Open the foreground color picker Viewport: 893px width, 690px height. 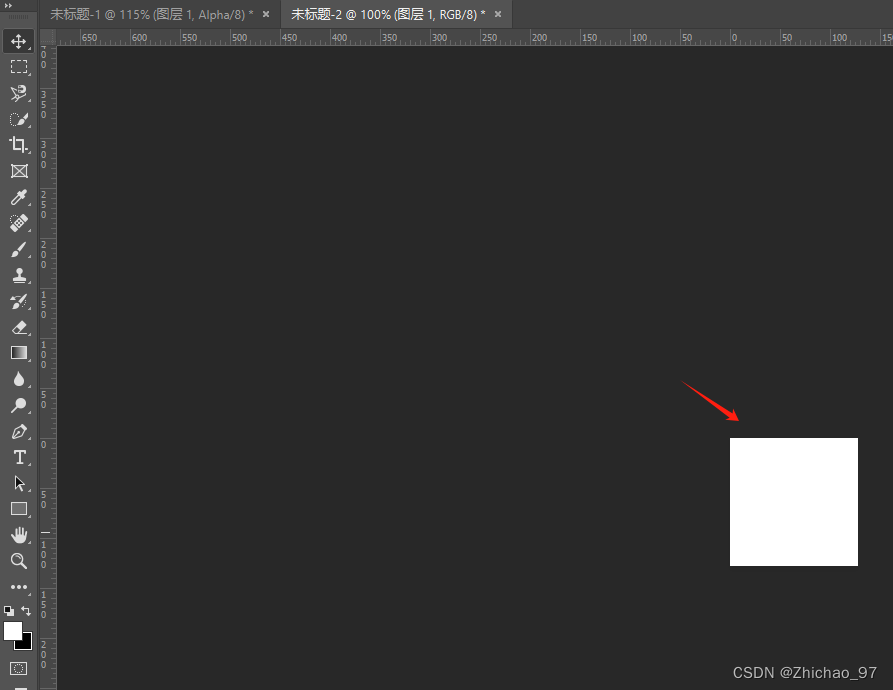point(11,630)
